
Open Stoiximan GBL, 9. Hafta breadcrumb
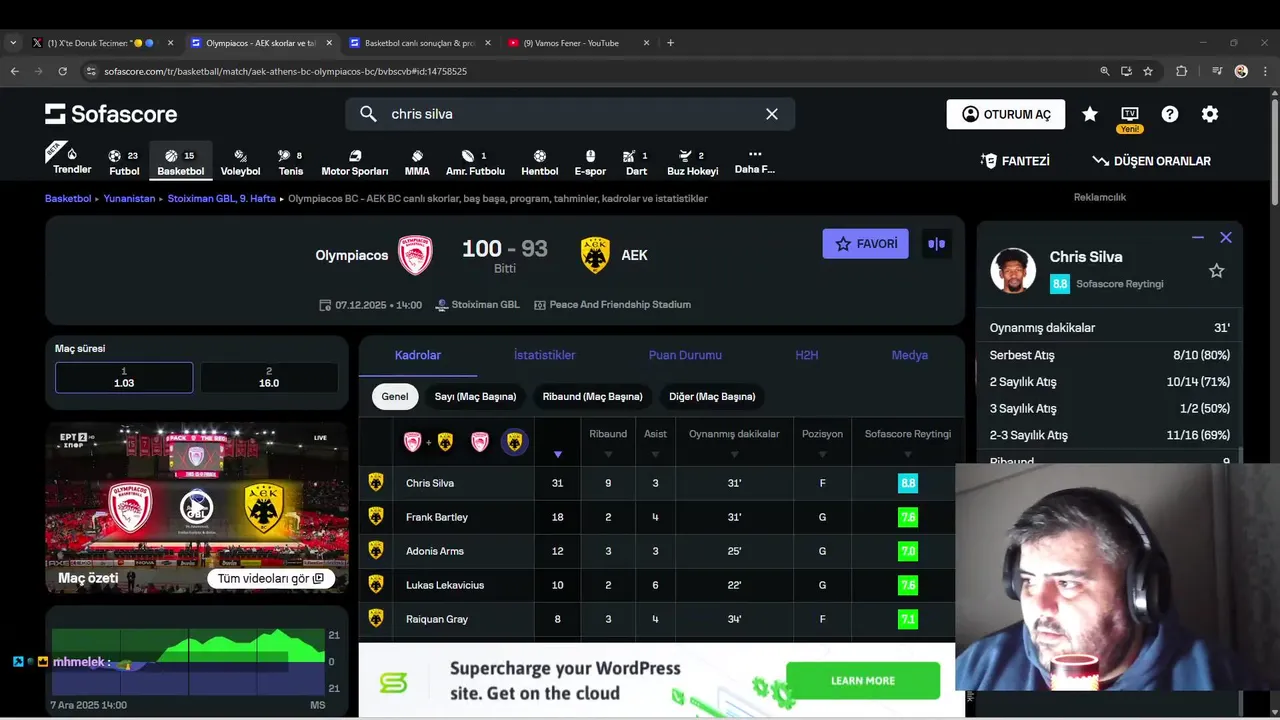click(x=222, y=198)
